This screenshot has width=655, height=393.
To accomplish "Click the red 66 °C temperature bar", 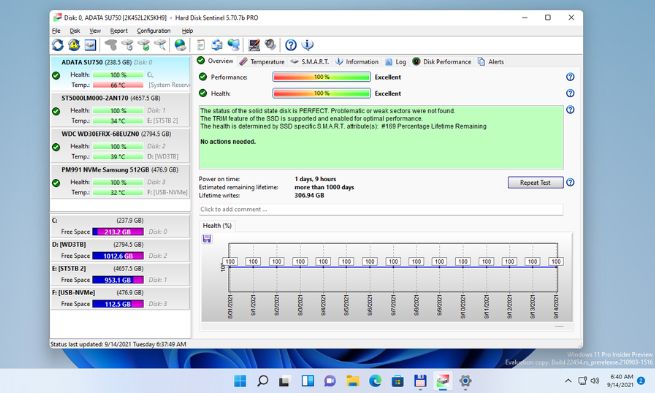I will coord(118,85).
